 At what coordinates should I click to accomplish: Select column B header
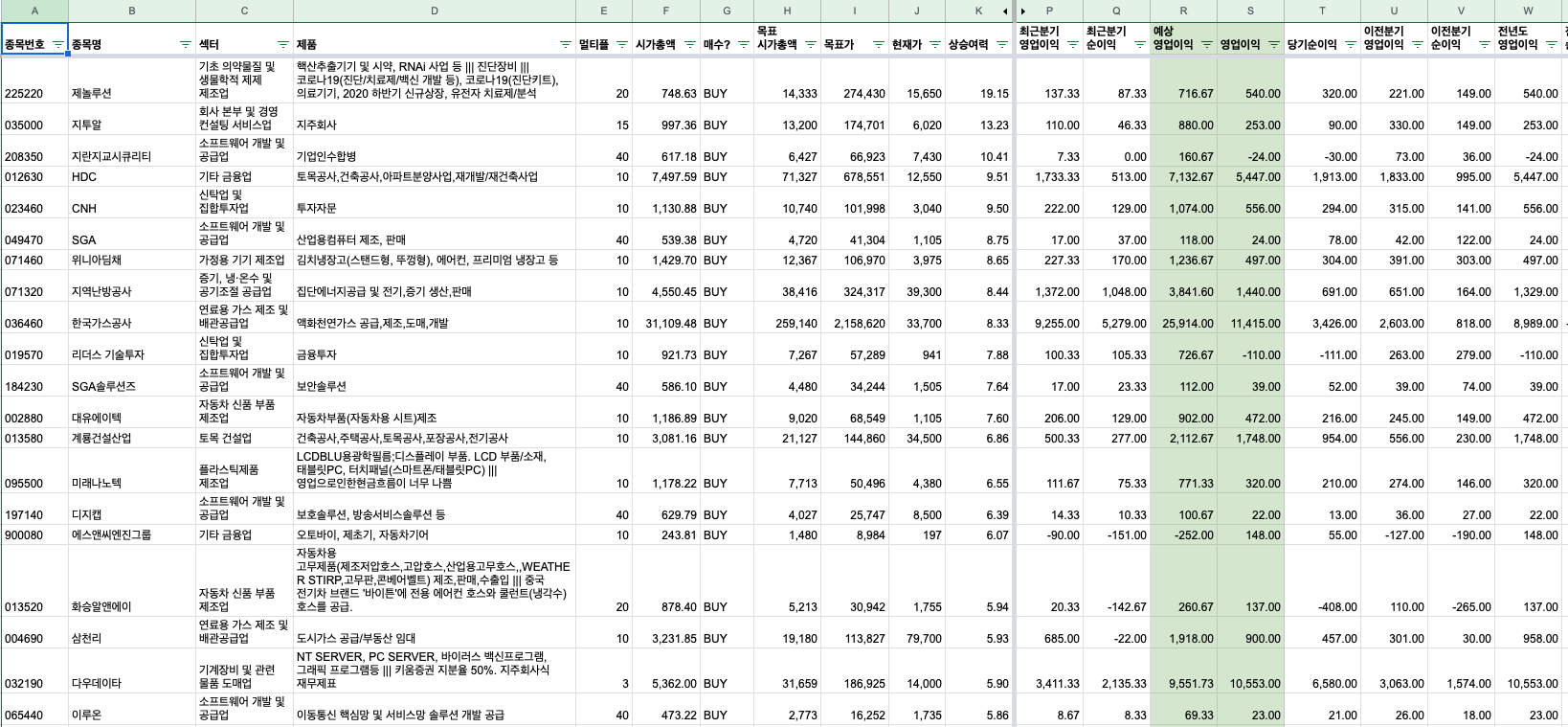pos(132,11)
